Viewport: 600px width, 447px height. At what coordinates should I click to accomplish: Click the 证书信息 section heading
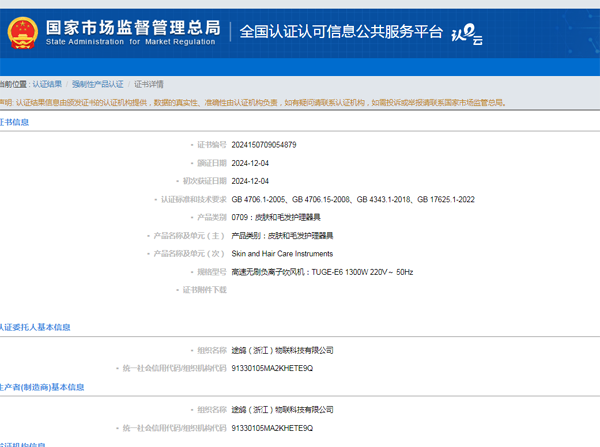coord(14,122)
